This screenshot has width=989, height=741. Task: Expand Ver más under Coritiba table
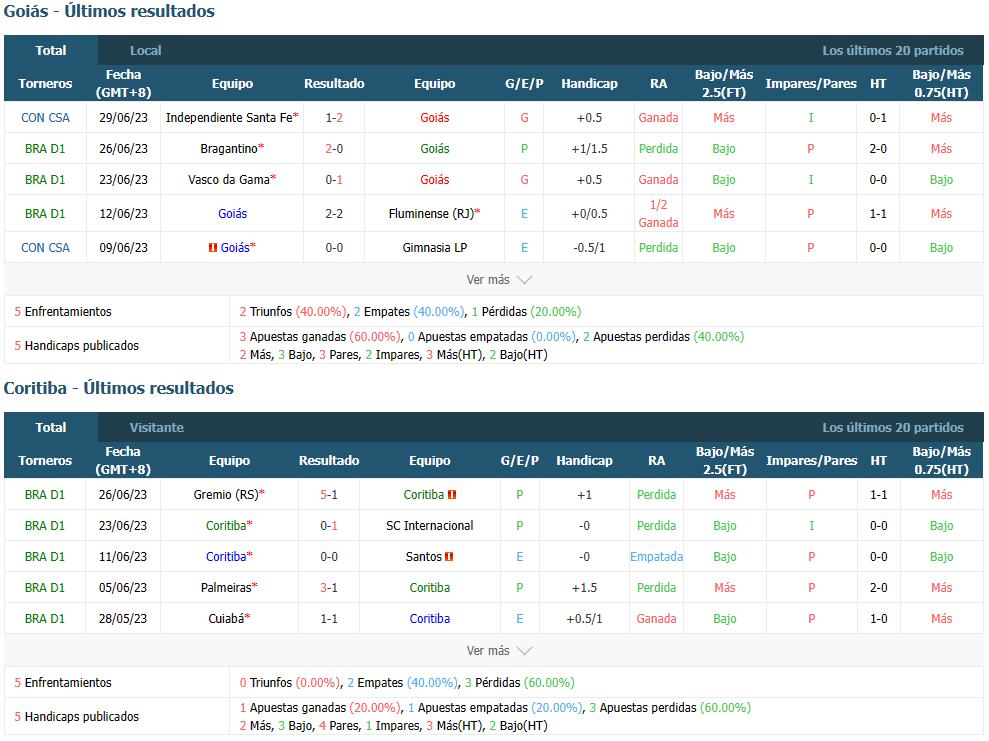499,650
